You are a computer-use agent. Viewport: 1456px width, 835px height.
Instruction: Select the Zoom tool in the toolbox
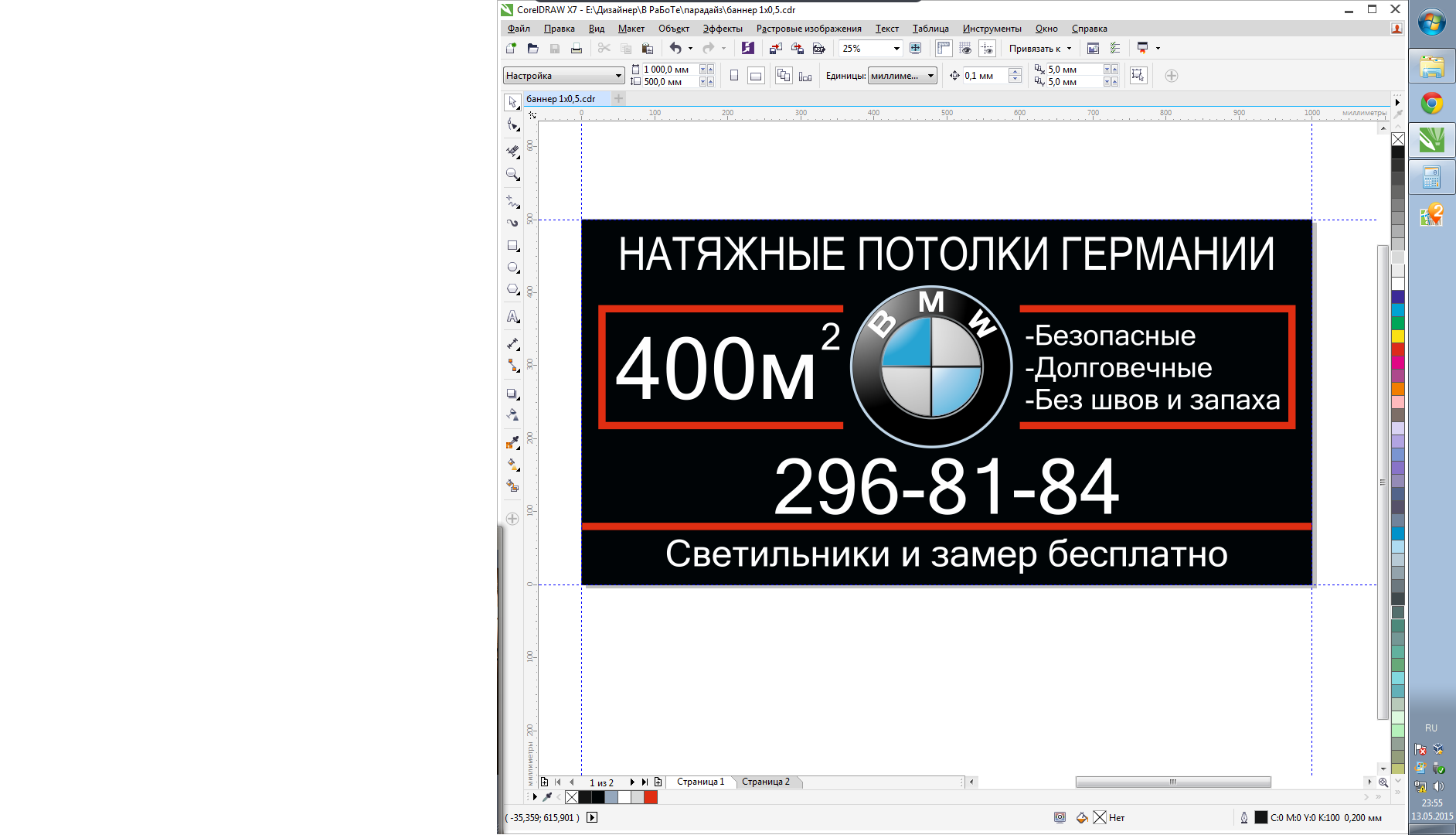point(512,175)
